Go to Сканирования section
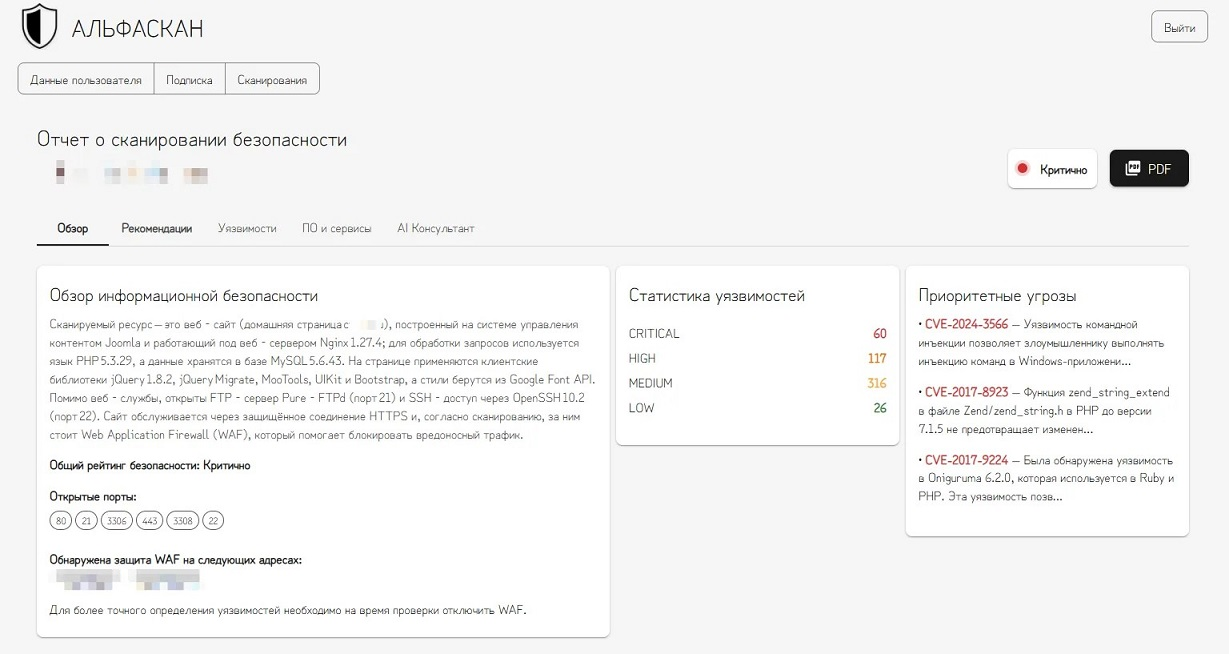This screenshot has height=654, width=1229. pyautogui.click(x=272, y=80)
